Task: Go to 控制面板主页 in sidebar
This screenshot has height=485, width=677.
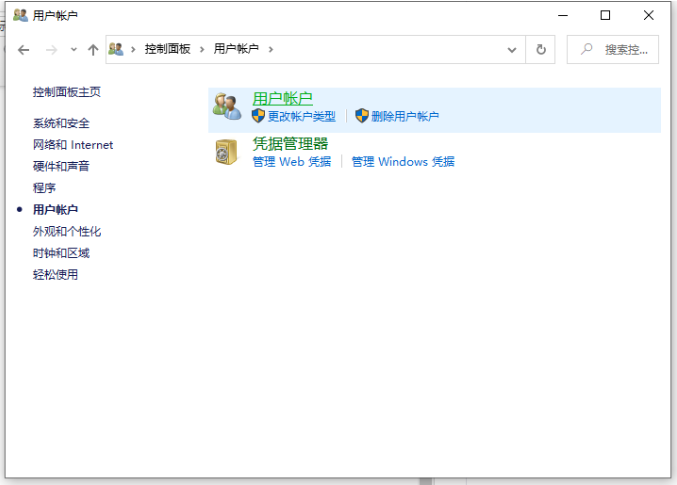Action: pyautogui.click(x=66, y=92)
